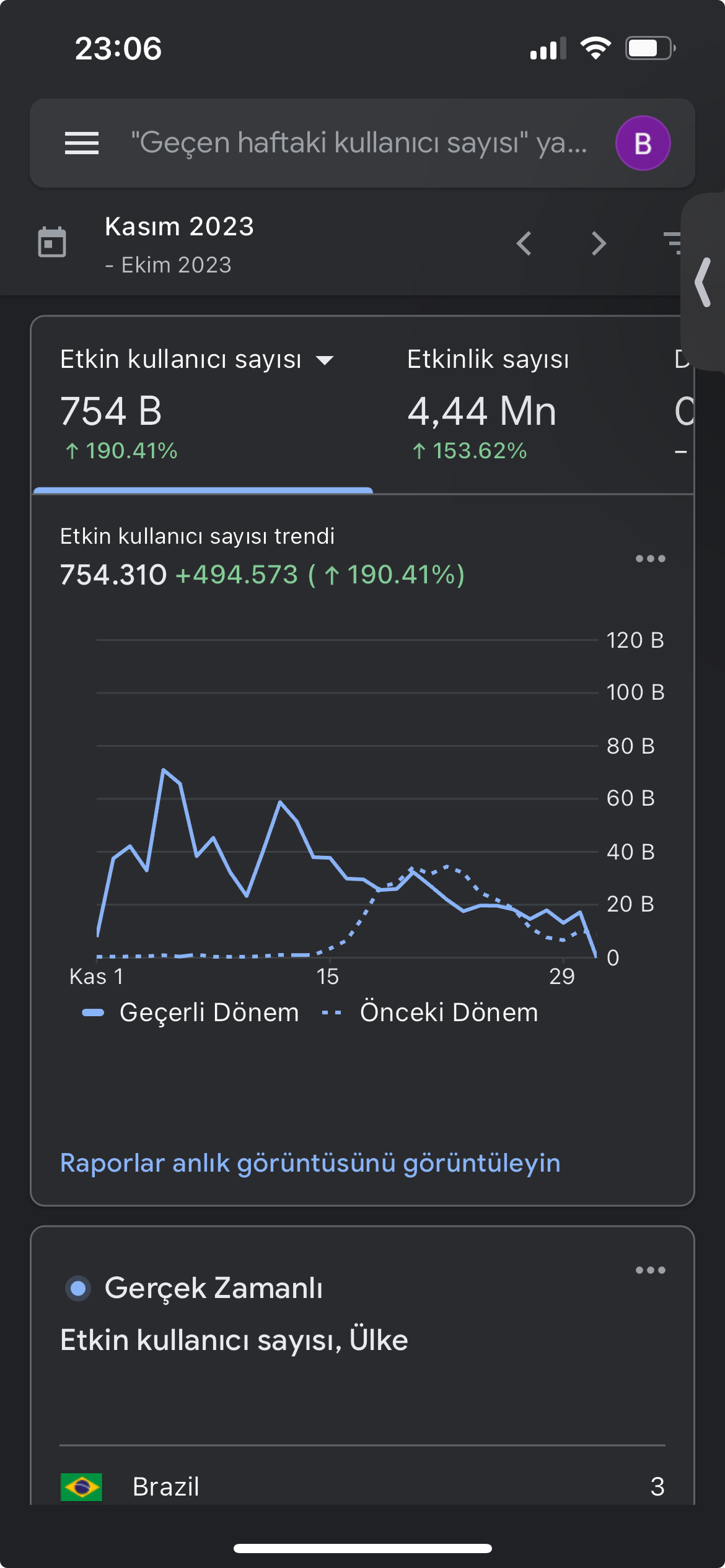Open the filter icon beside date arrows
Viewport: 725px width, 1568px height.
point(672,243)
